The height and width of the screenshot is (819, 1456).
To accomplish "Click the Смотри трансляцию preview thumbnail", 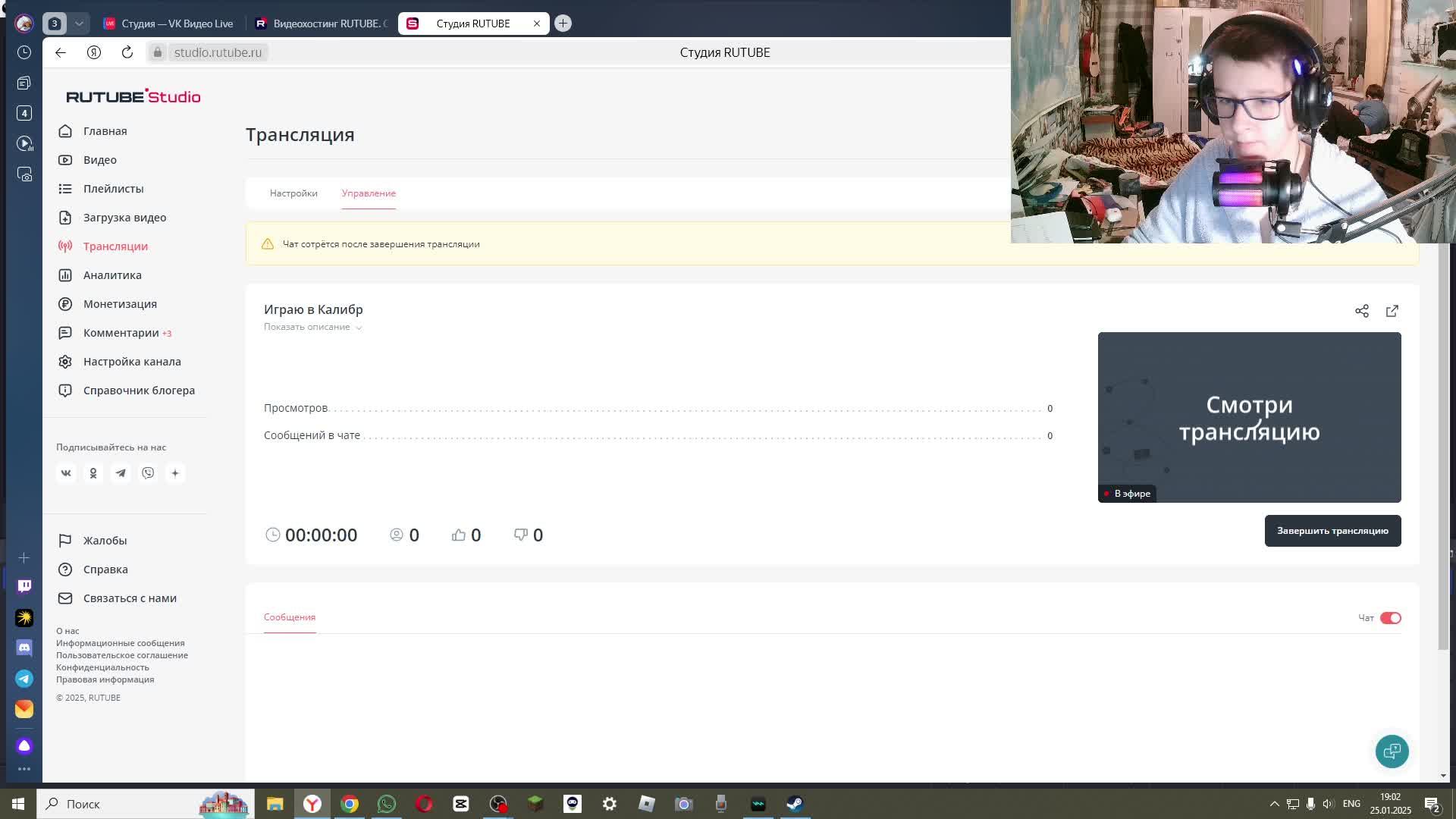I will tap(1249, 417).
